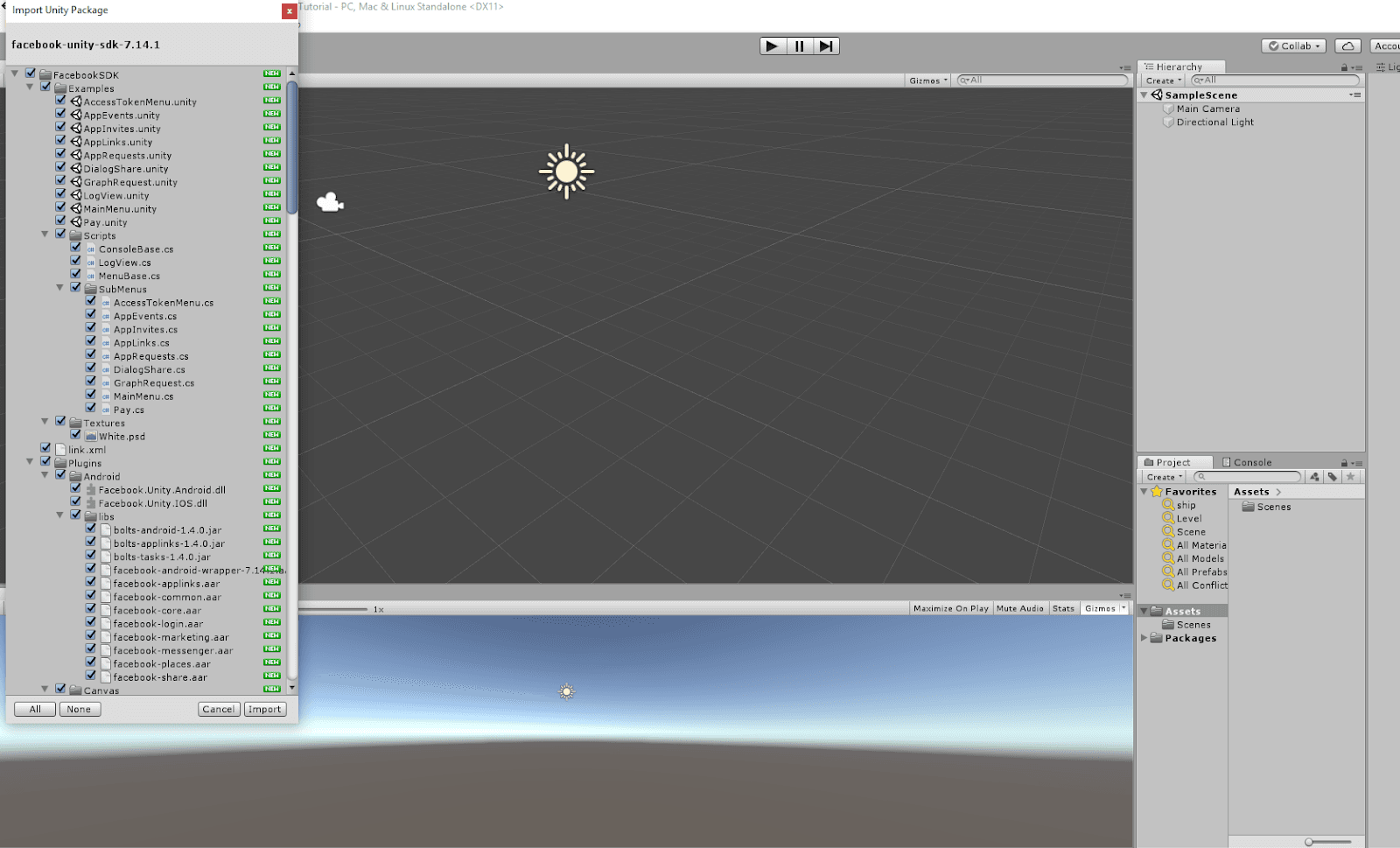This screenshot has width=1400, height=848.
Task: Open Unity cloud services via the cloud icon
Action: pyautogui.click(x=1347, y=46)
